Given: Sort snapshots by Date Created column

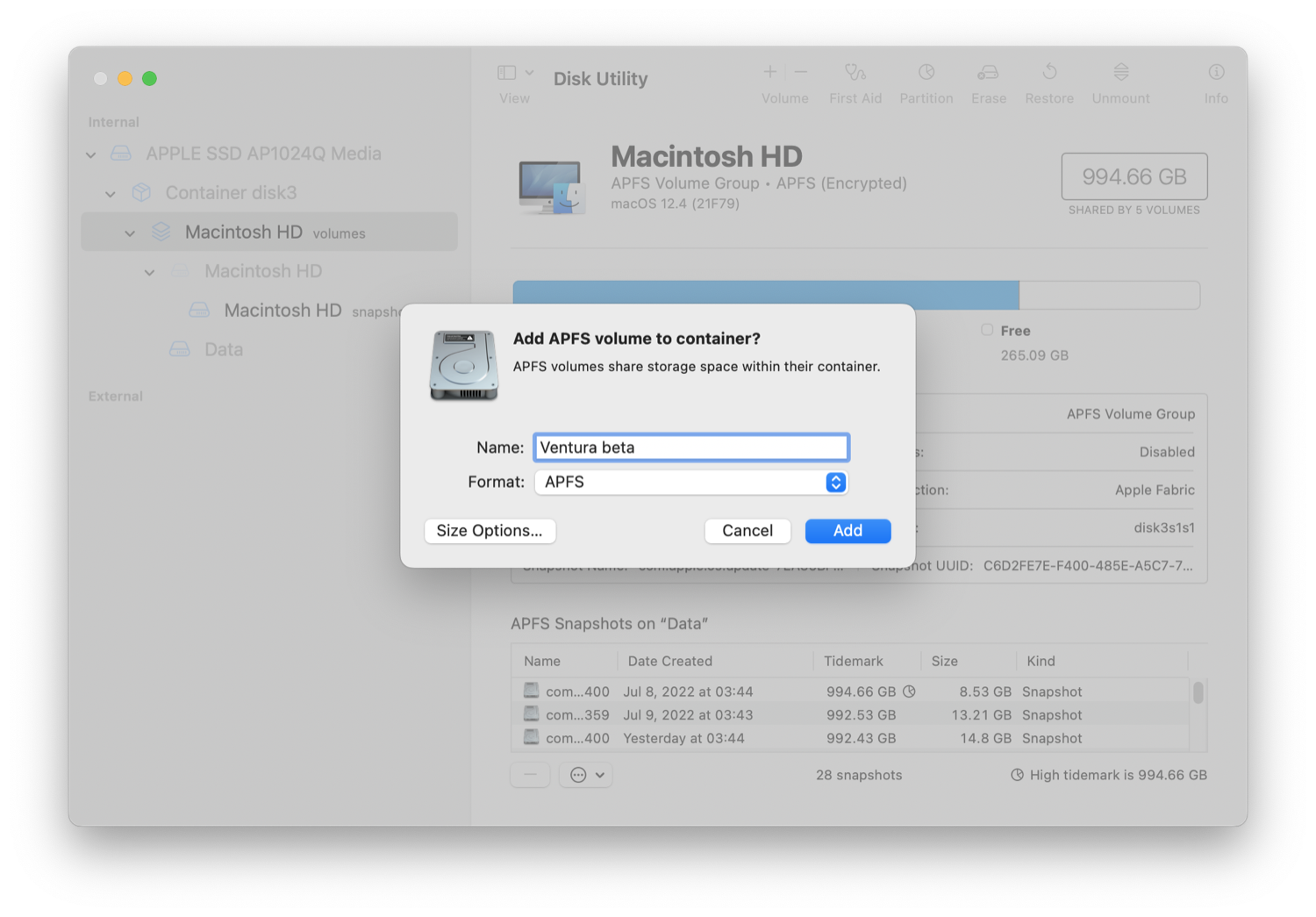Looking at the screenshot, I should pos(670,661).
